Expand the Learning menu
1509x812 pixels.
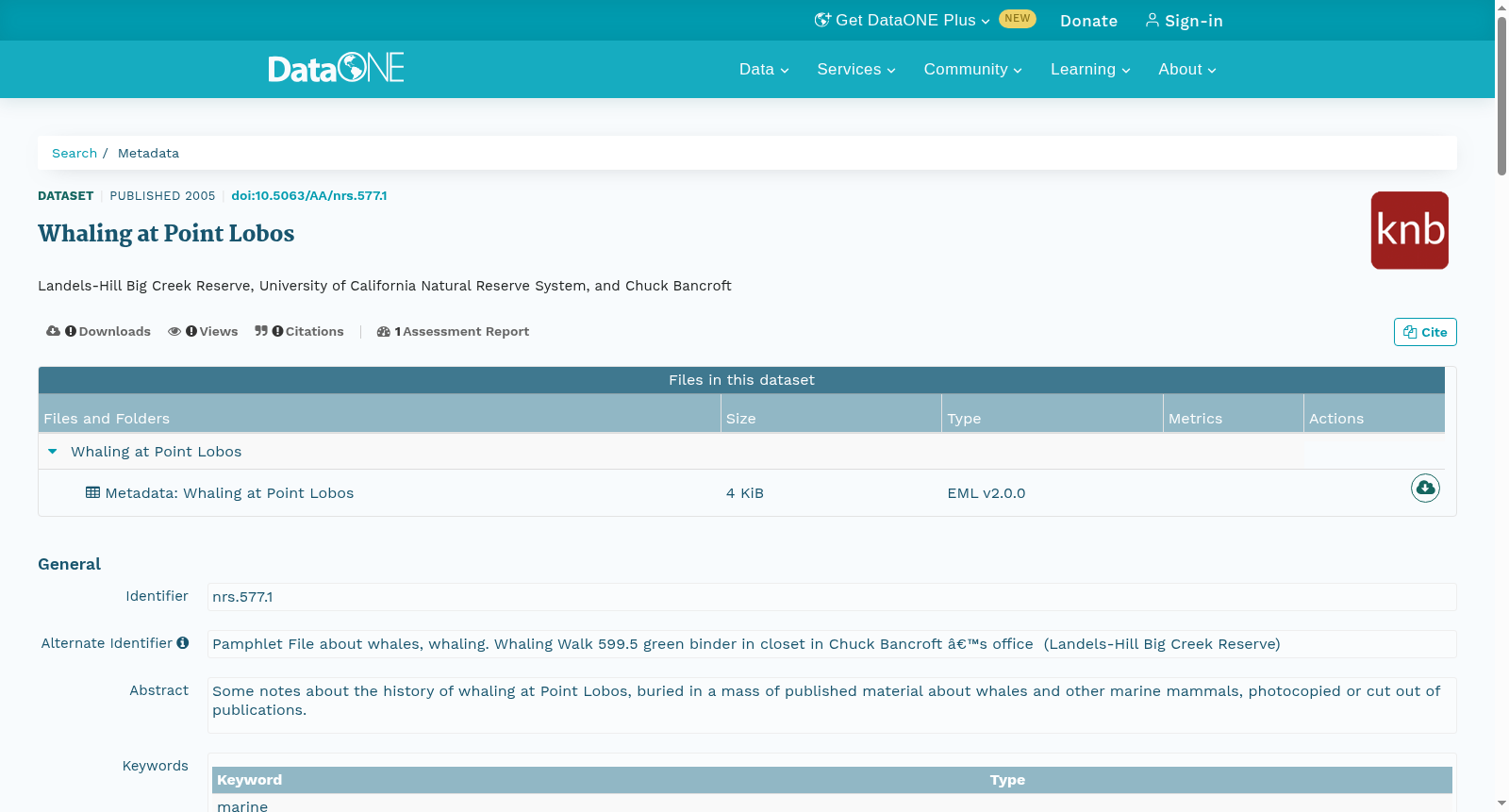click(x=1090, y=69)
